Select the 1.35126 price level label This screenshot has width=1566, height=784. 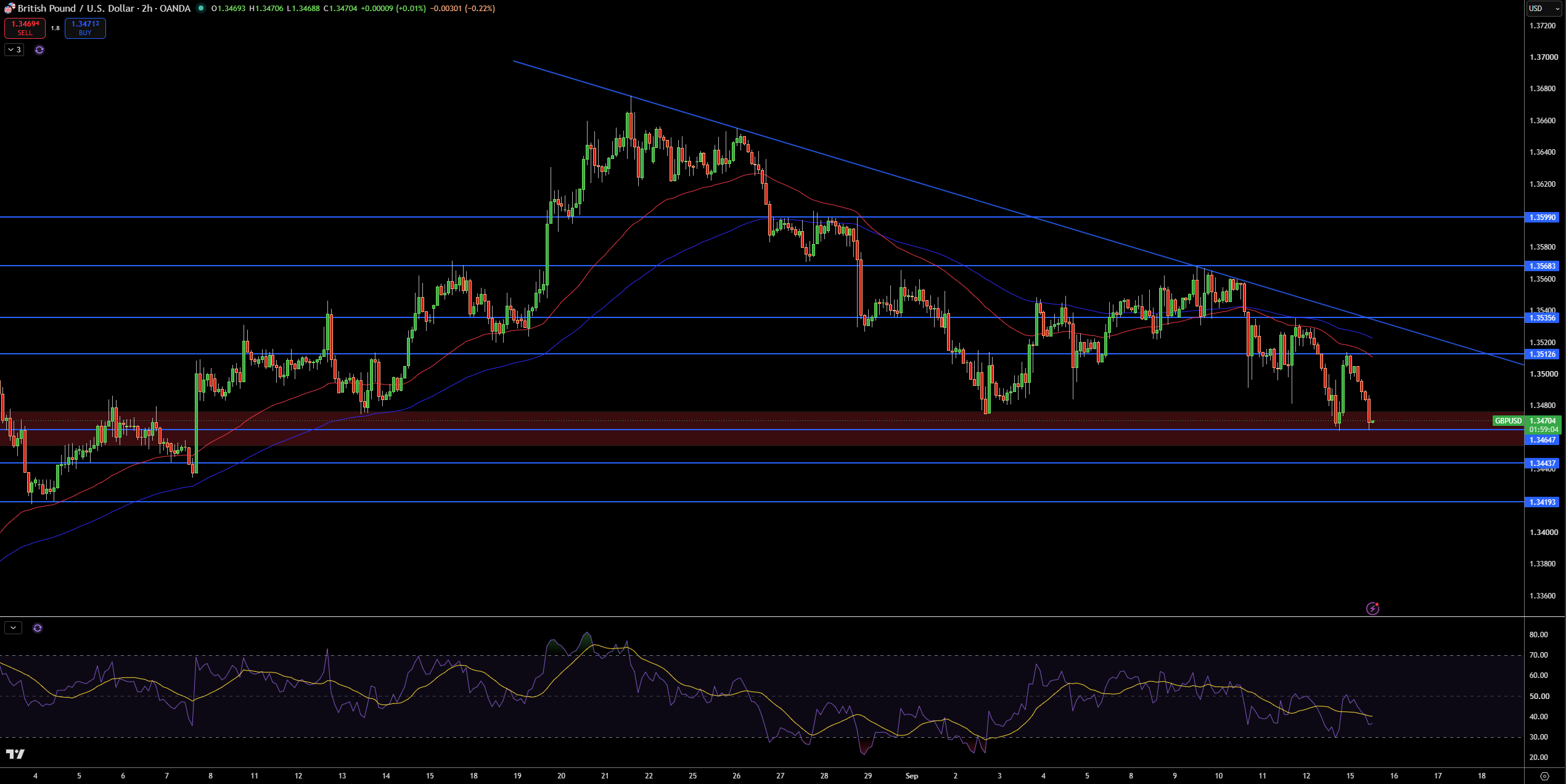(x=1543, y=354)
